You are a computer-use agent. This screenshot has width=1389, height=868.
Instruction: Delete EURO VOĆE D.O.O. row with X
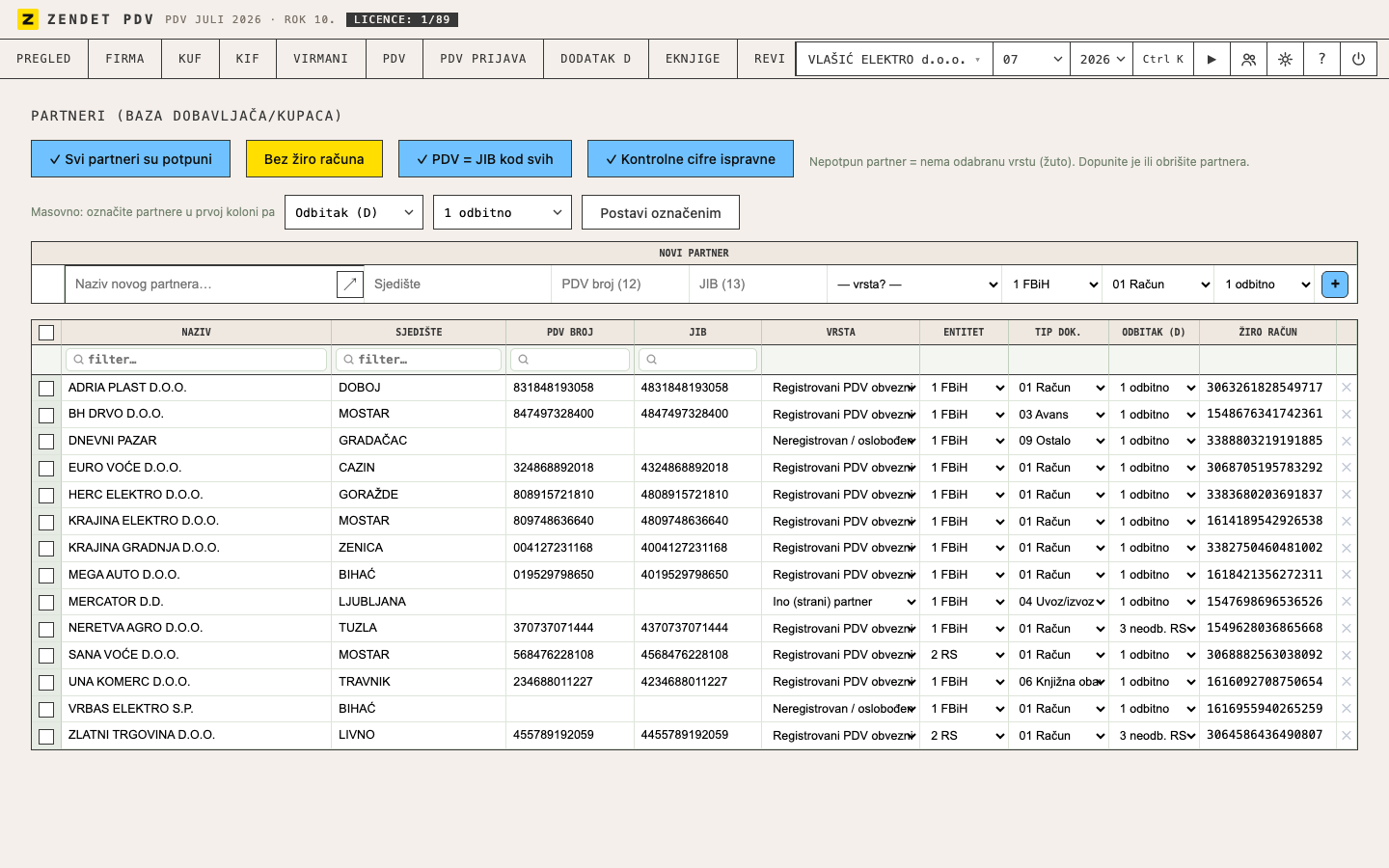[x=1347, y=468]
